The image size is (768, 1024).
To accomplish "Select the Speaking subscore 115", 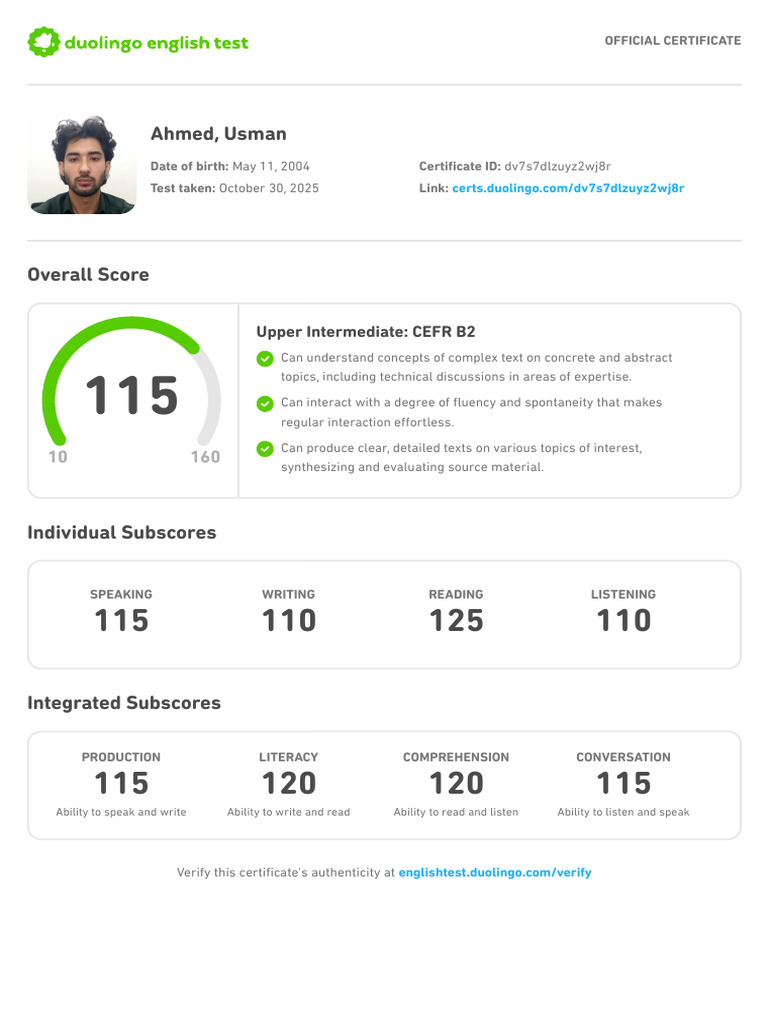I will (121, 620).
